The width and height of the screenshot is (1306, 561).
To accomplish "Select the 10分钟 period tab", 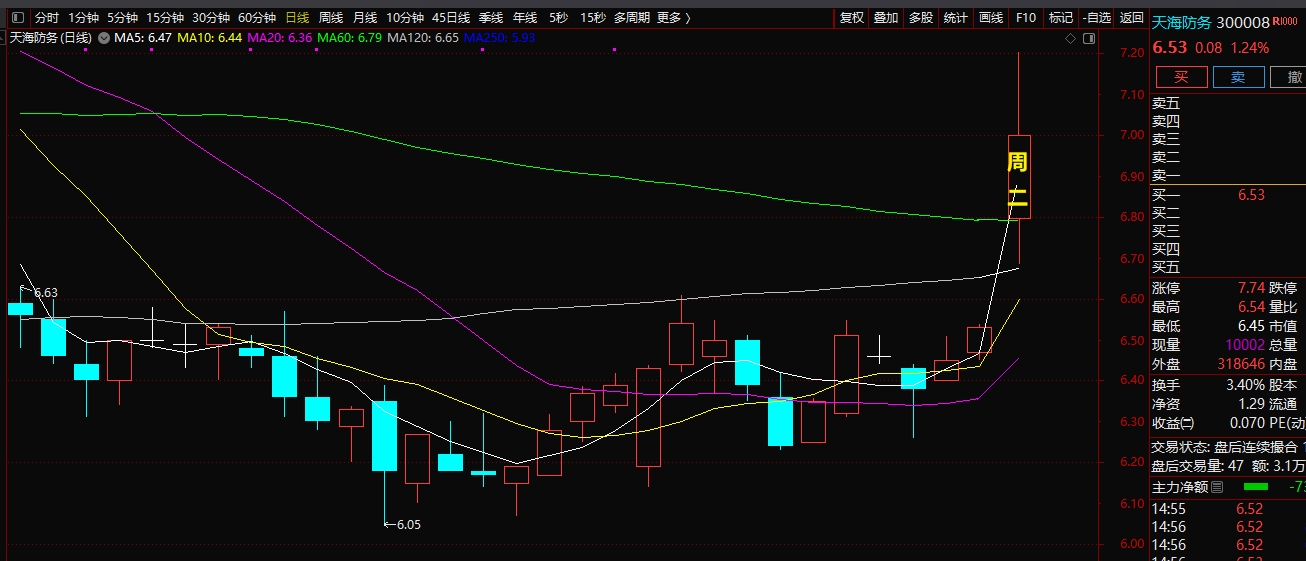I will pyautogui.click(x=405, y=18).
